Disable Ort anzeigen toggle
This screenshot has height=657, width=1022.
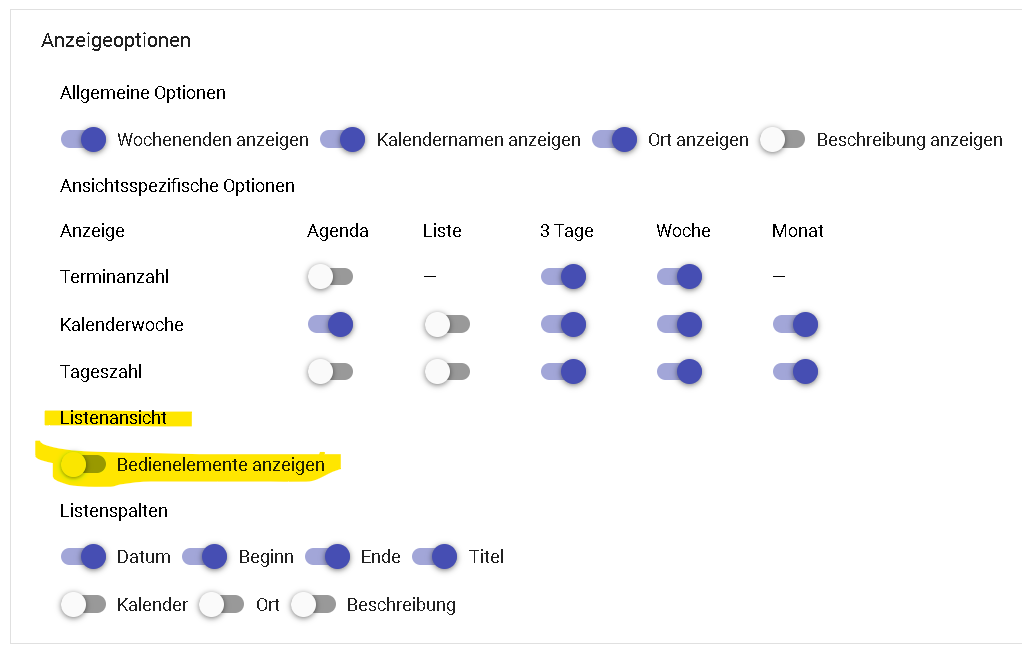click(x=615, y=139)
